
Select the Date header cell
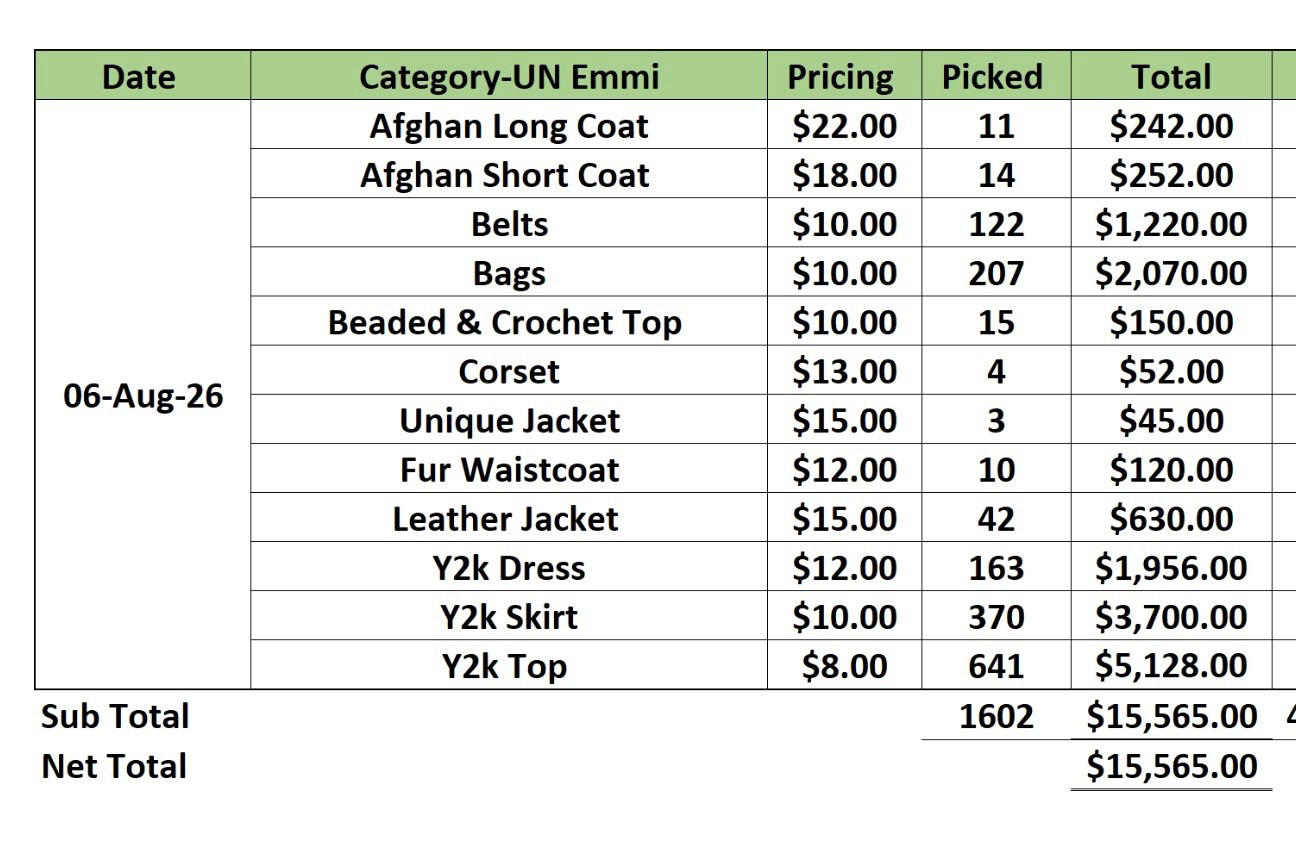(x=142, y=76)
